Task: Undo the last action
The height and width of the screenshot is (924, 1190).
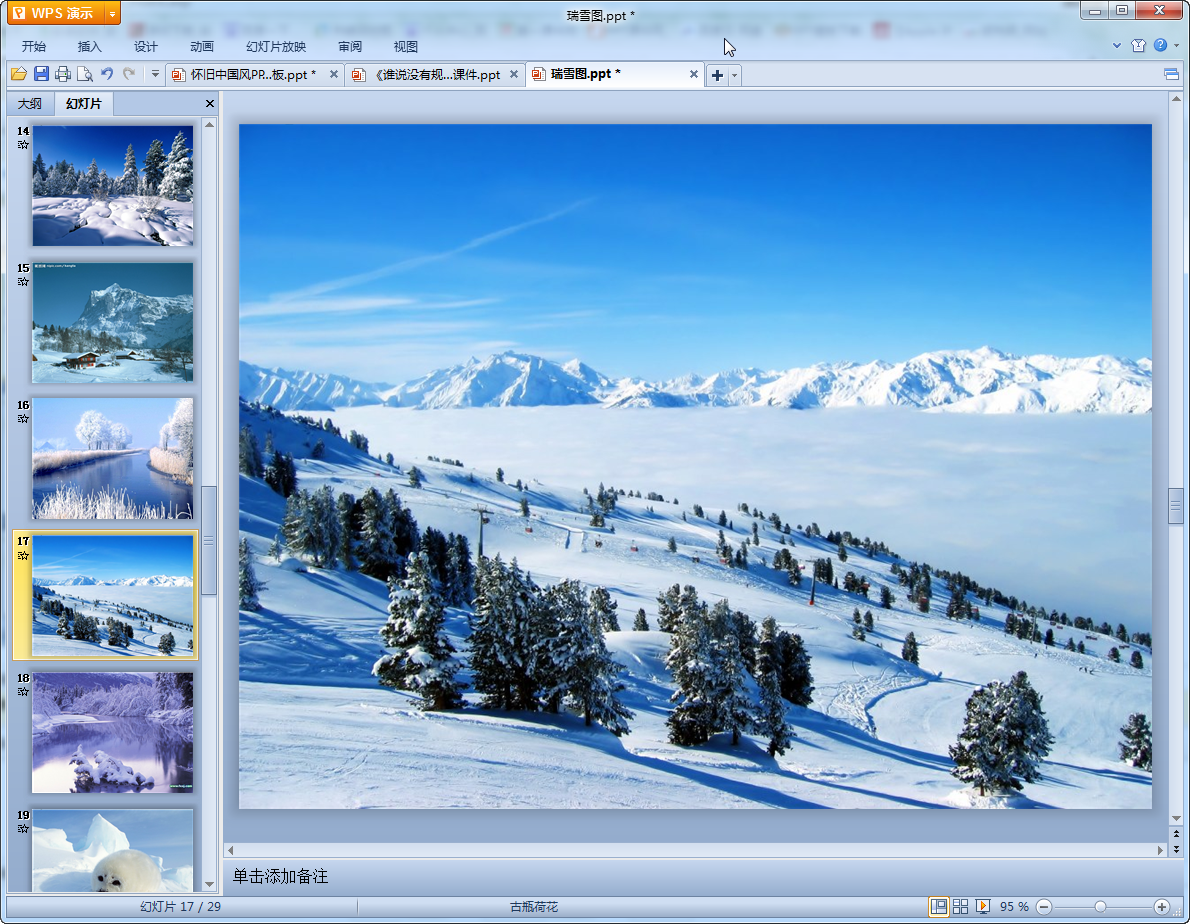Action: coord(107,74)
